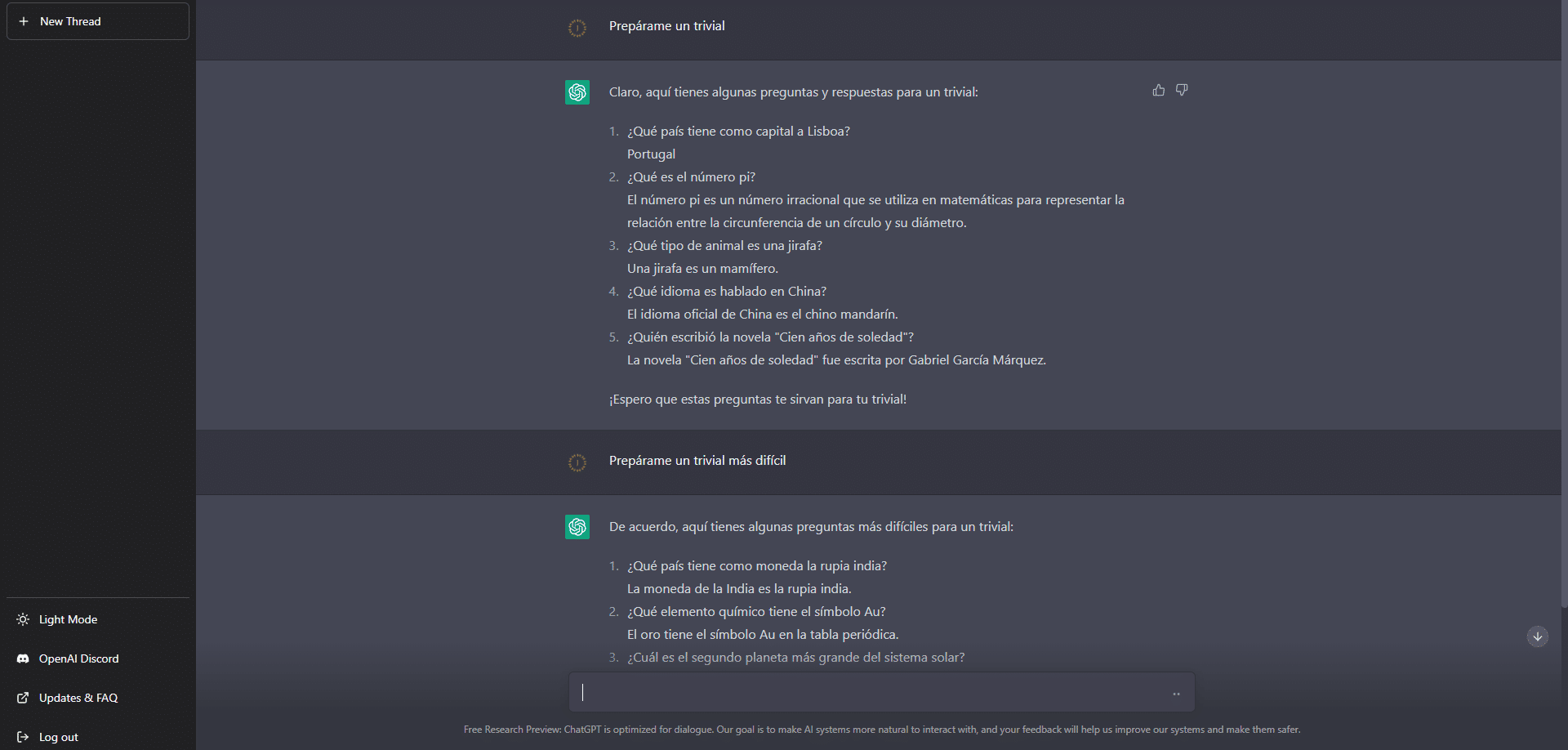This screenshot has width=1568, height=750.
Task: Click the send button in message box
Action: coord(1176,694)
